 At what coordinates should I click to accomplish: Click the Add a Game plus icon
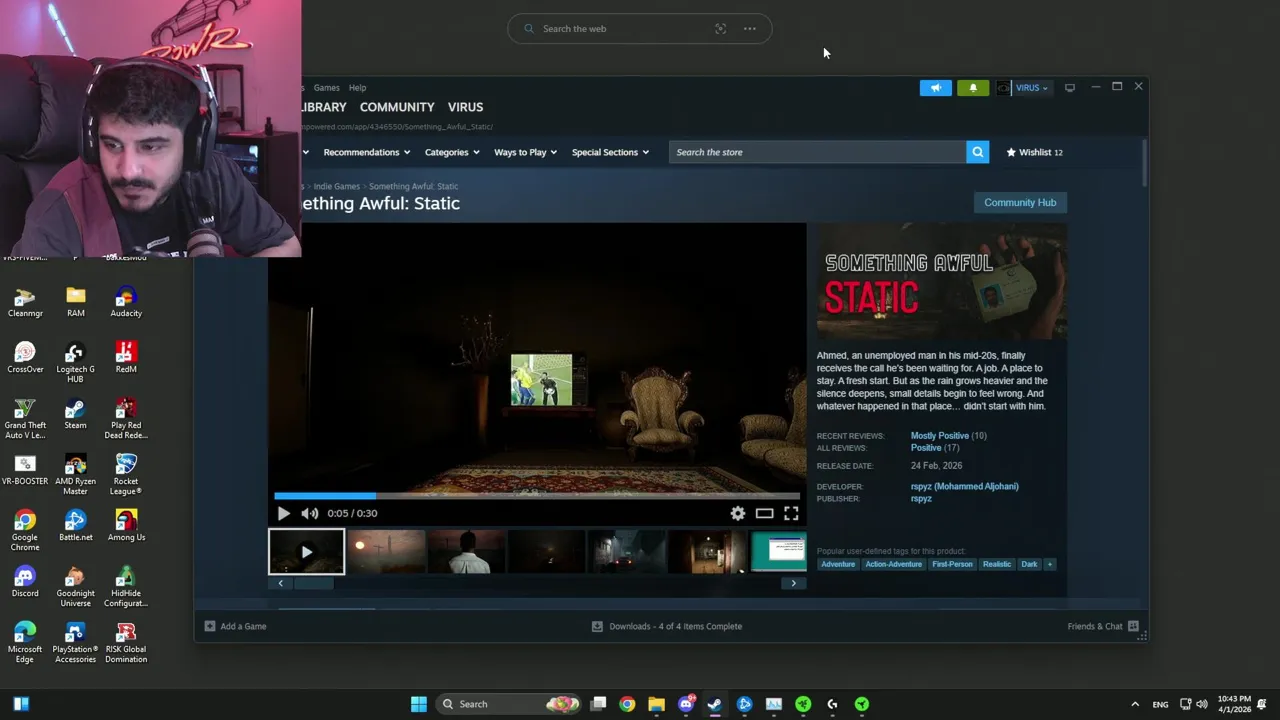[x=210, y=626]
